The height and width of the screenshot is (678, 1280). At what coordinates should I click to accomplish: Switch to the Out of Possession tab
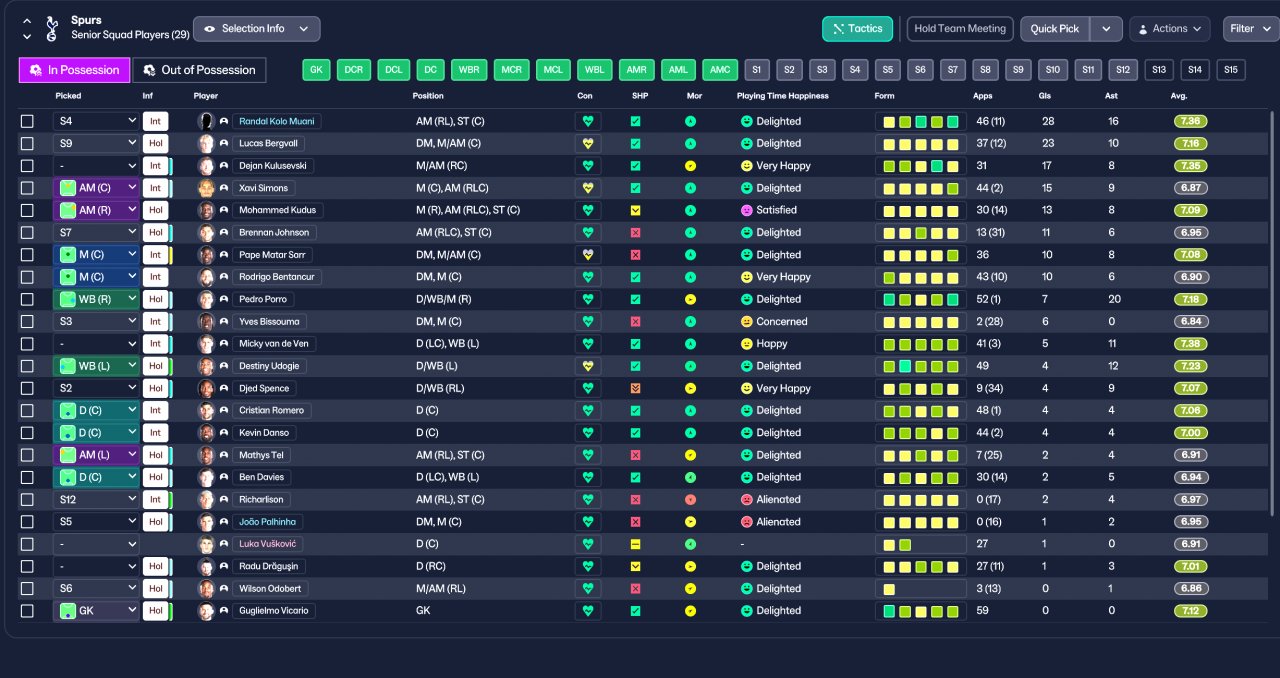coord(199,70)
